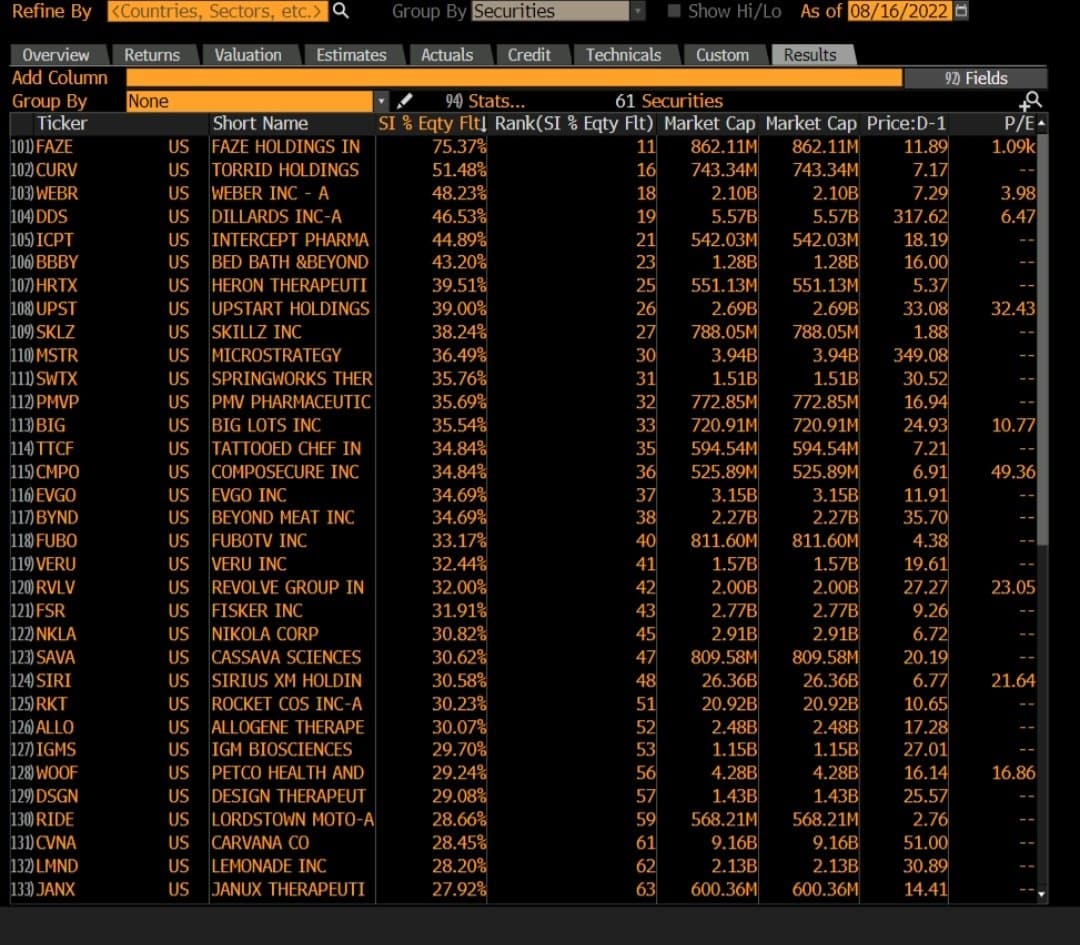
Task: Select the 103) WEBR ticker
Action: click(x=57, y=194)
